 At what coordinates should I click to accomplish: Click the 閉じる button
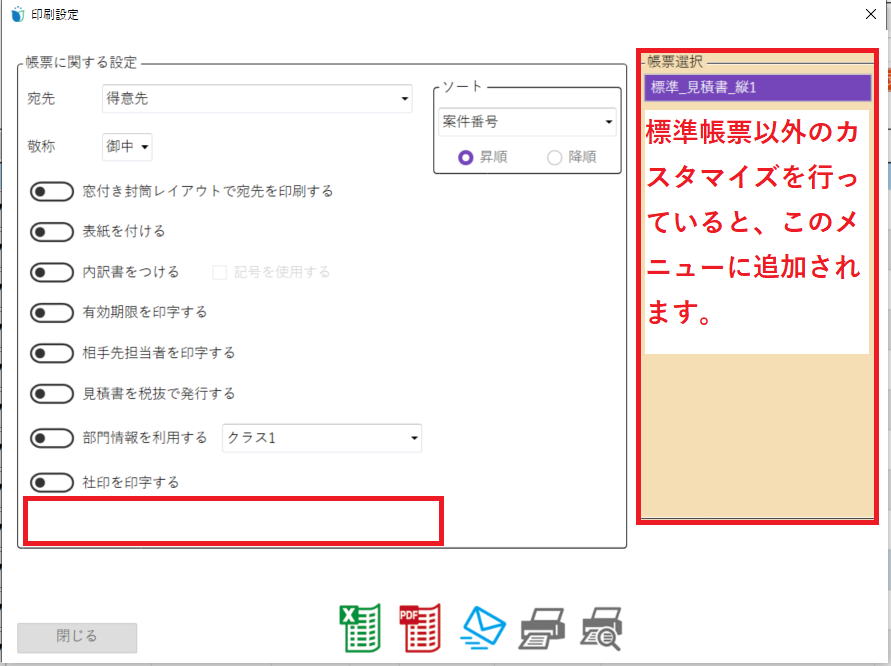click(77, 638)
